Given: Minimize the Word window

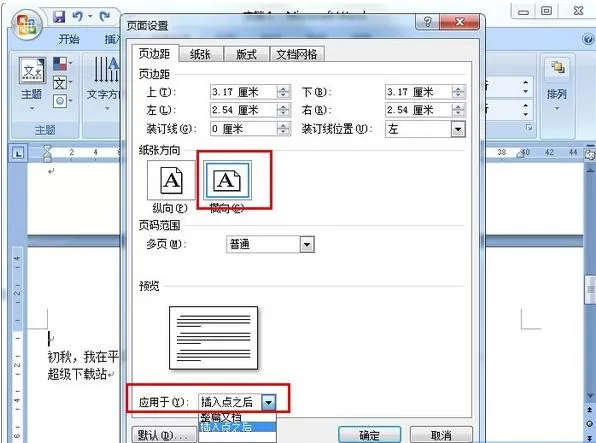Looking at the screenshot, I should click(523, 12).
